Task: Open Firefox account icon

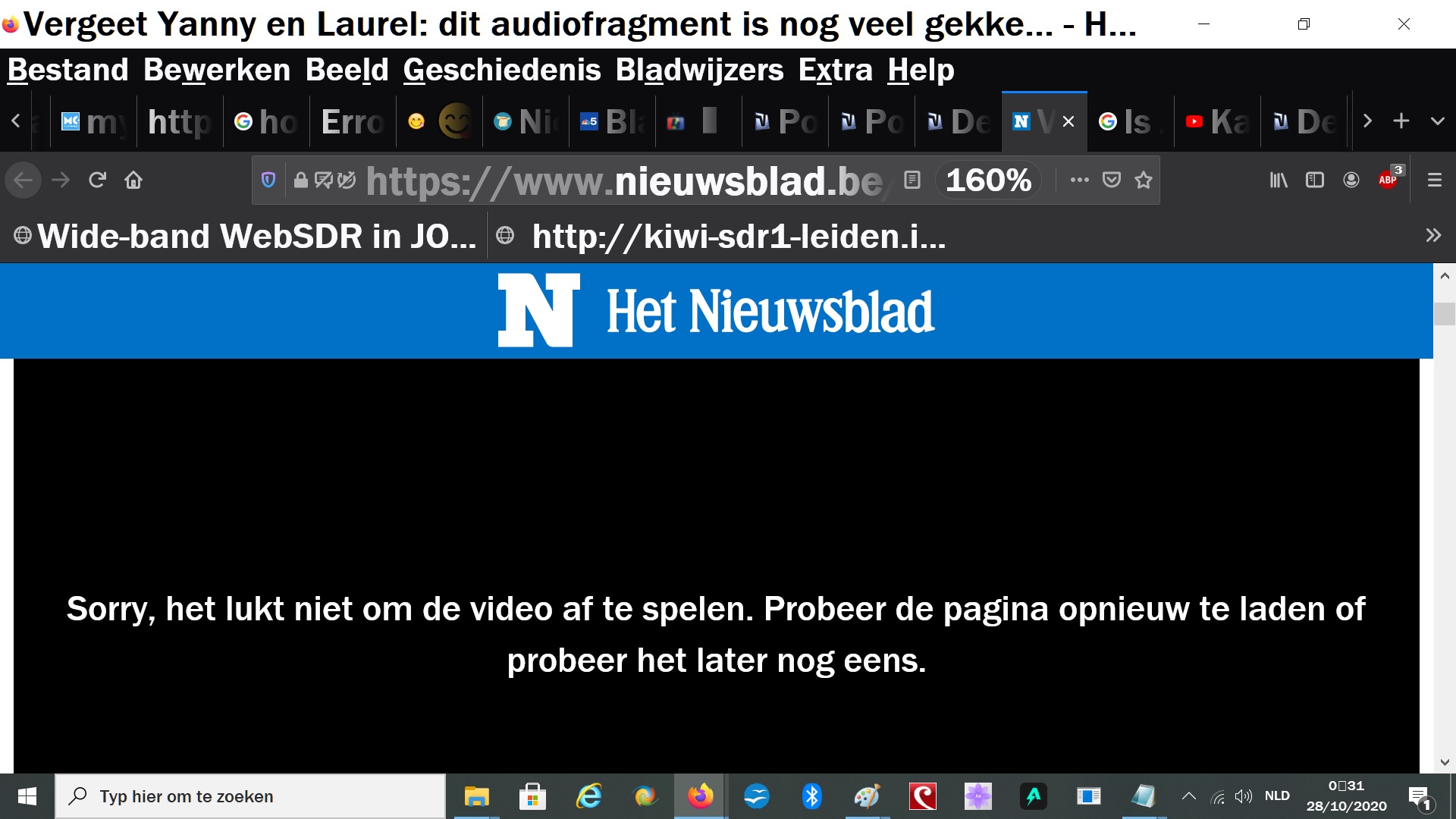Action: point(1351,180)
